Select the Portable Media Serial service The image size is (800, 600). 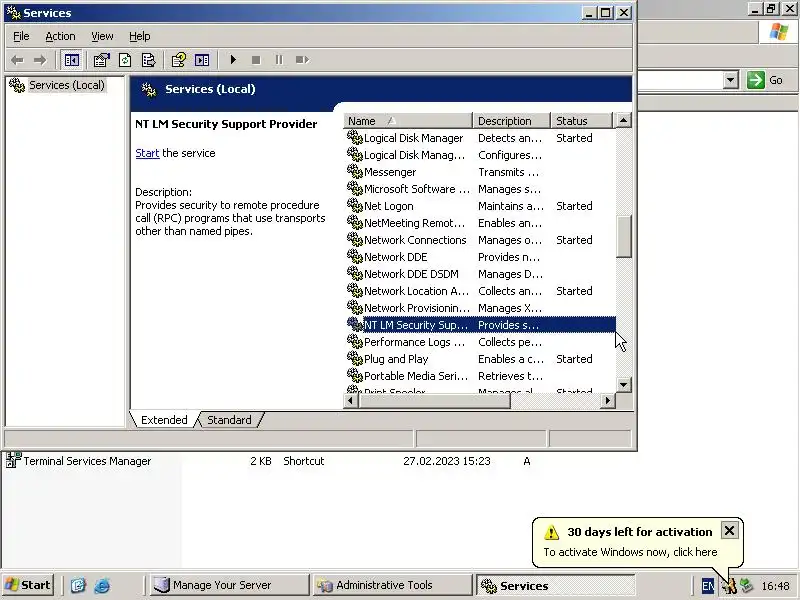(480, 376)
